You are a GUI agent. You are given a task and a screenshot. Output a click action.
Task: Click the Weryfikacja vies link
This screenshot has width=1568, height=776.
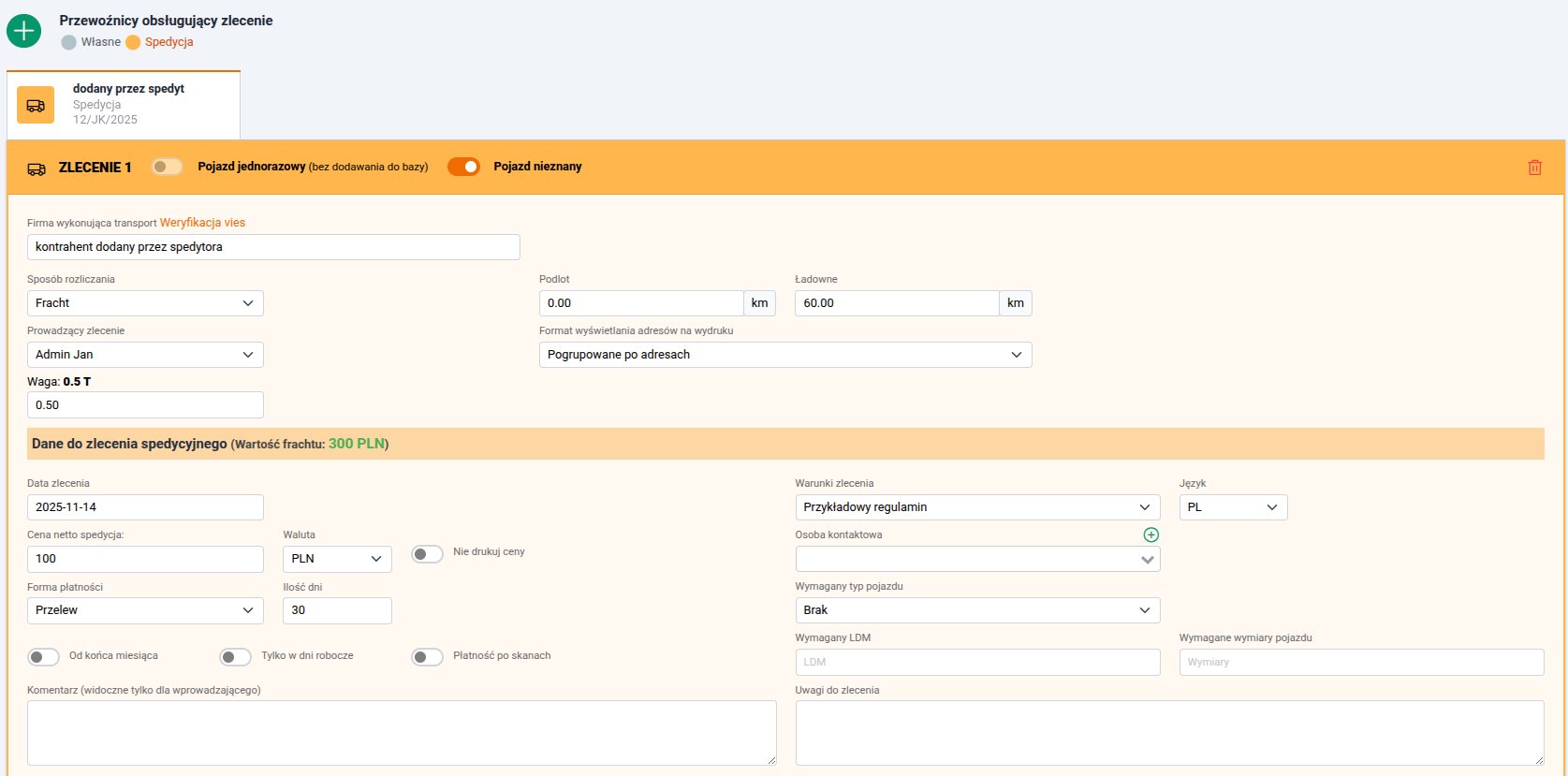click(202, 223)
